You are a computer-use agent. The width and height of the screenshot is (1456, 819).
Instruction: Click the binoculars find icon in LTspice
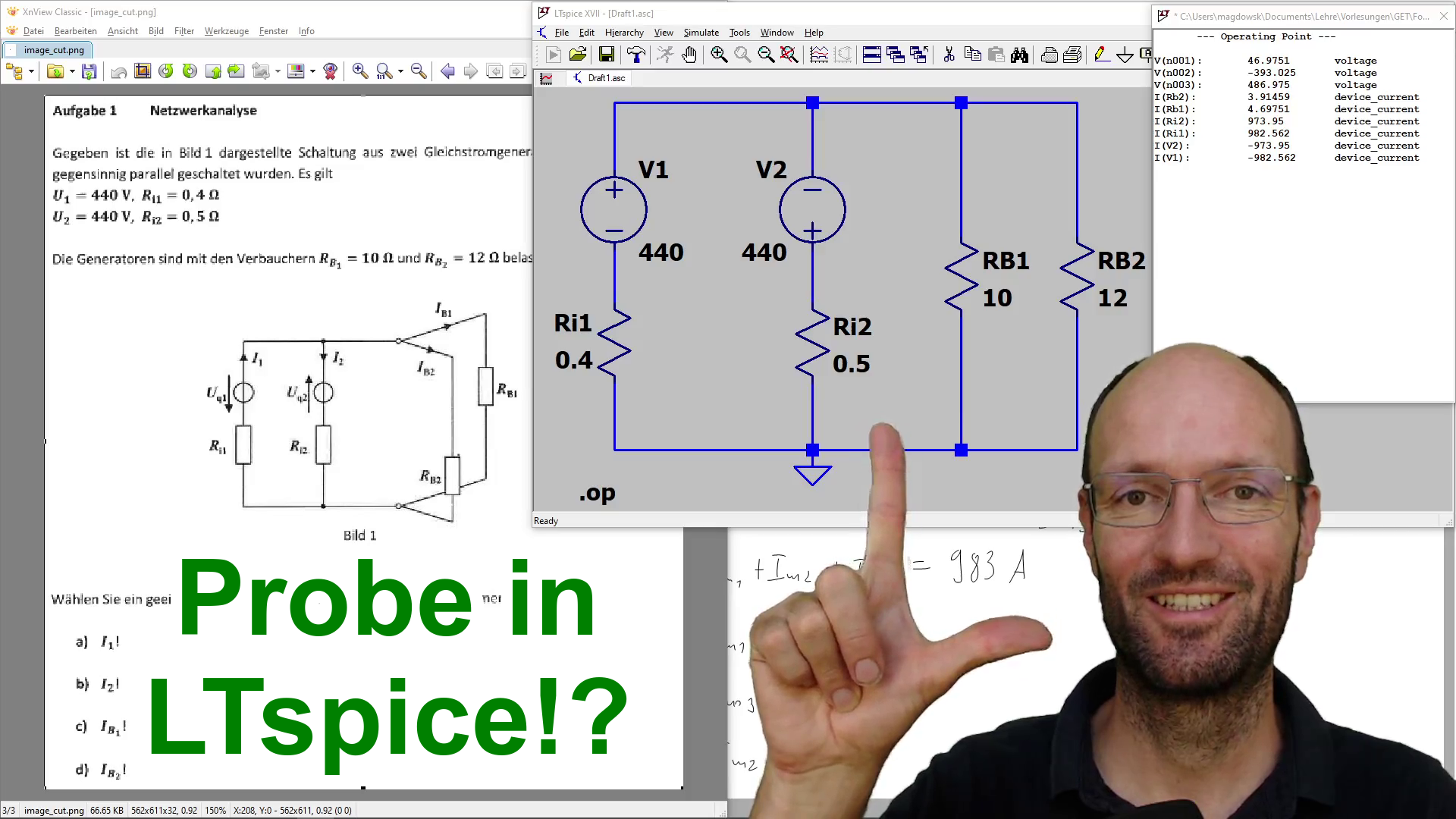coord(1019,55)
